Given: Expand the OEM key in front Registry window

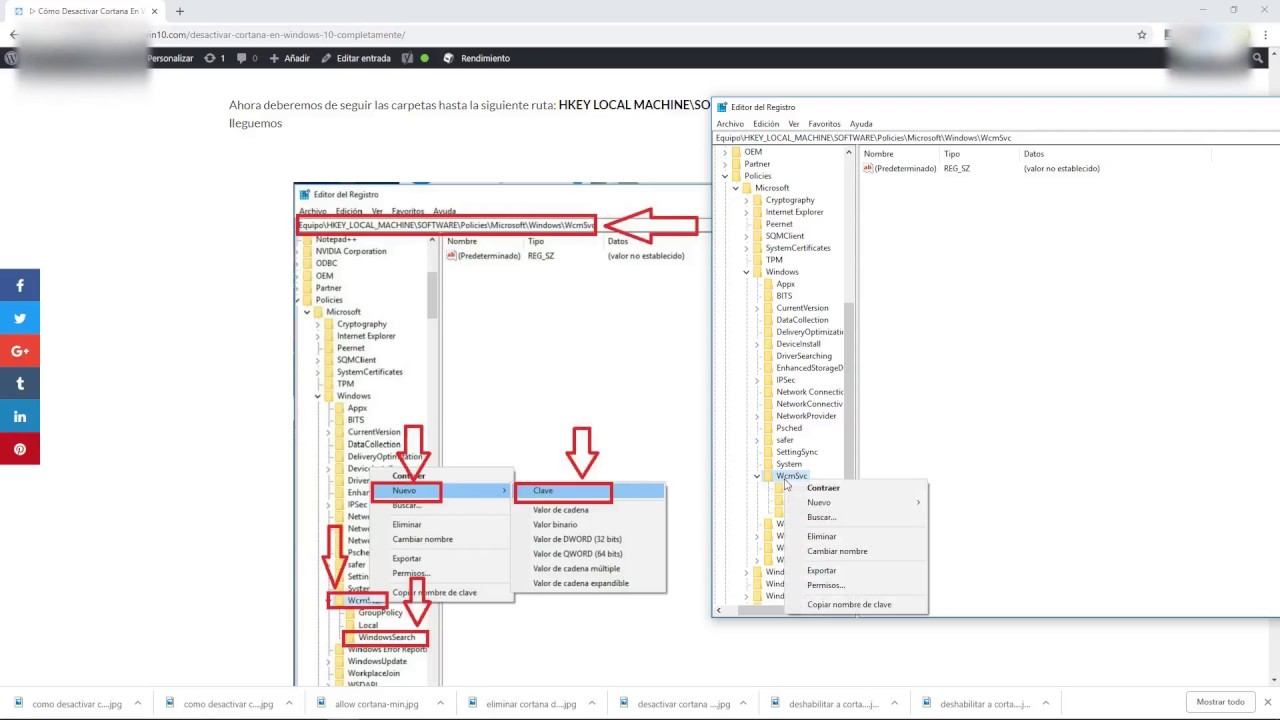Looking at the screenshot, I should (725, 152).
